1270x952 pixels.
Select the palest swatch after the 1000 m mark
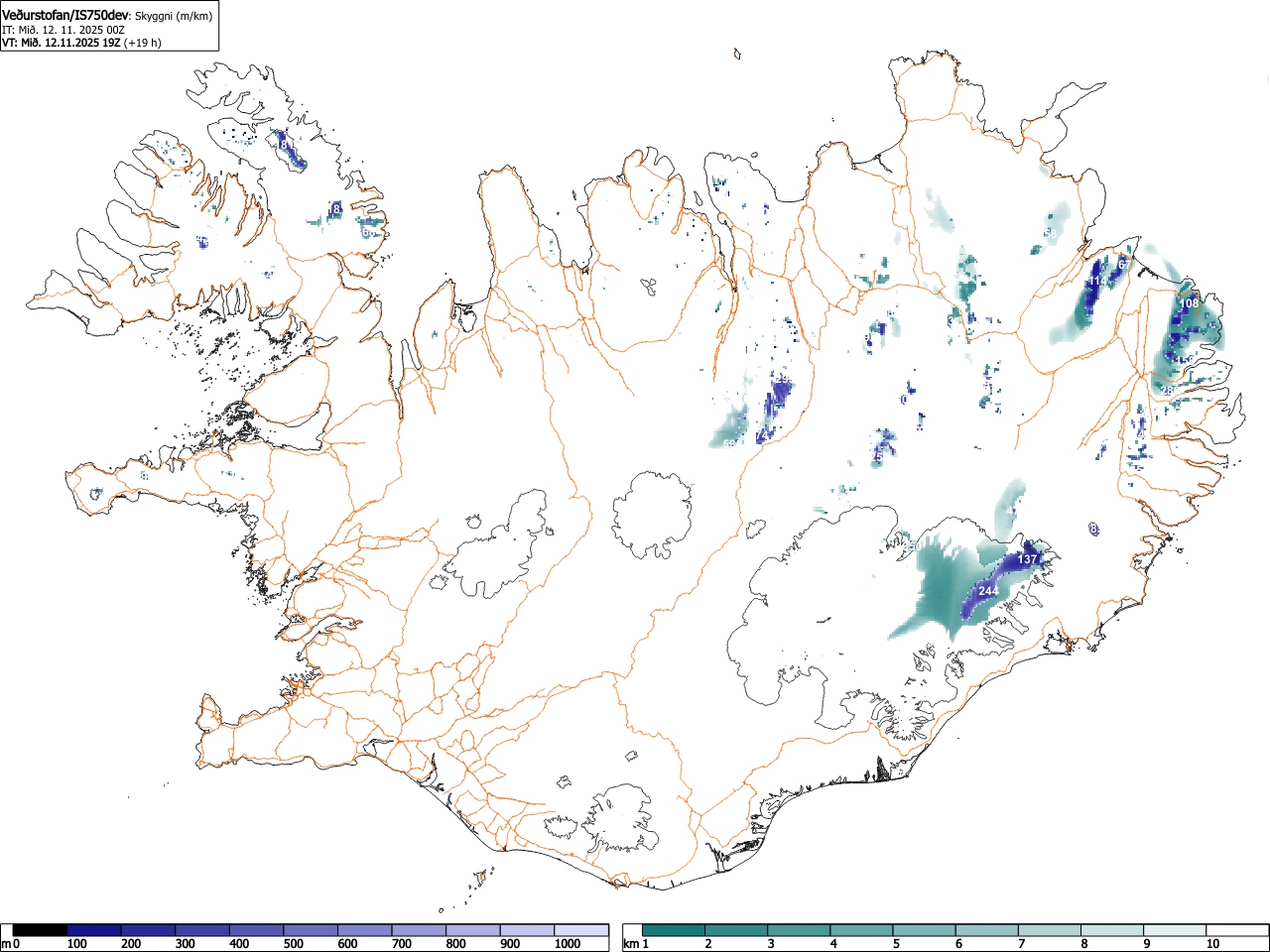point(581,930)
